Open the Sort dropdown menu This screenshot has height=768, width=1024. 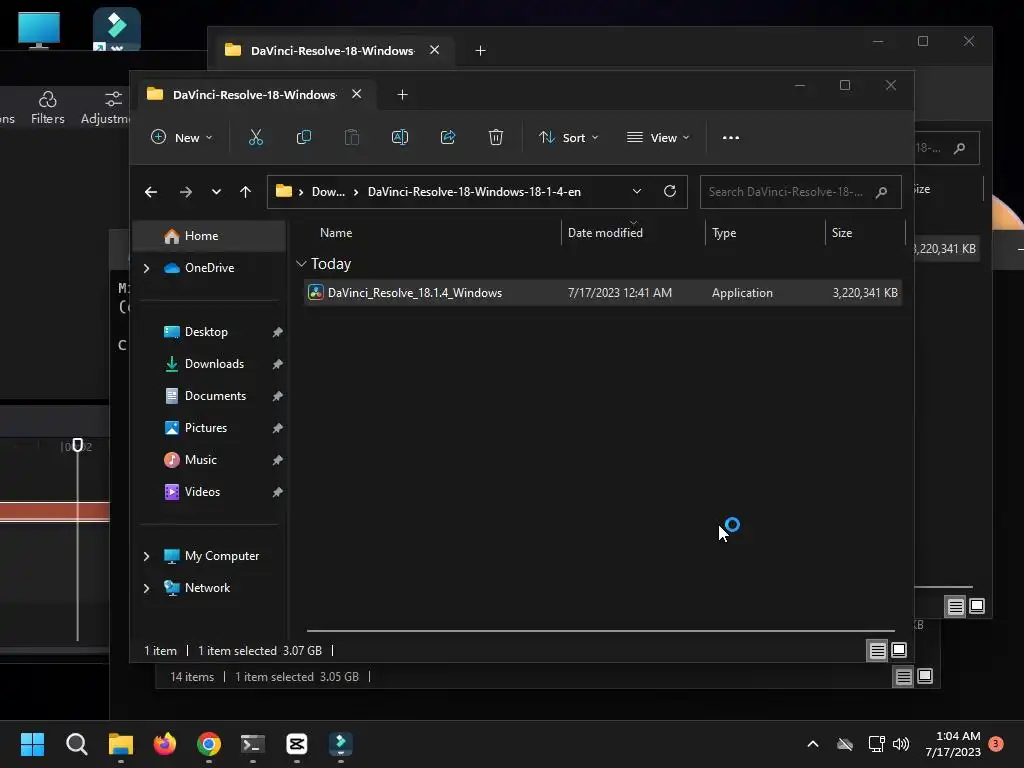[568, 138]
